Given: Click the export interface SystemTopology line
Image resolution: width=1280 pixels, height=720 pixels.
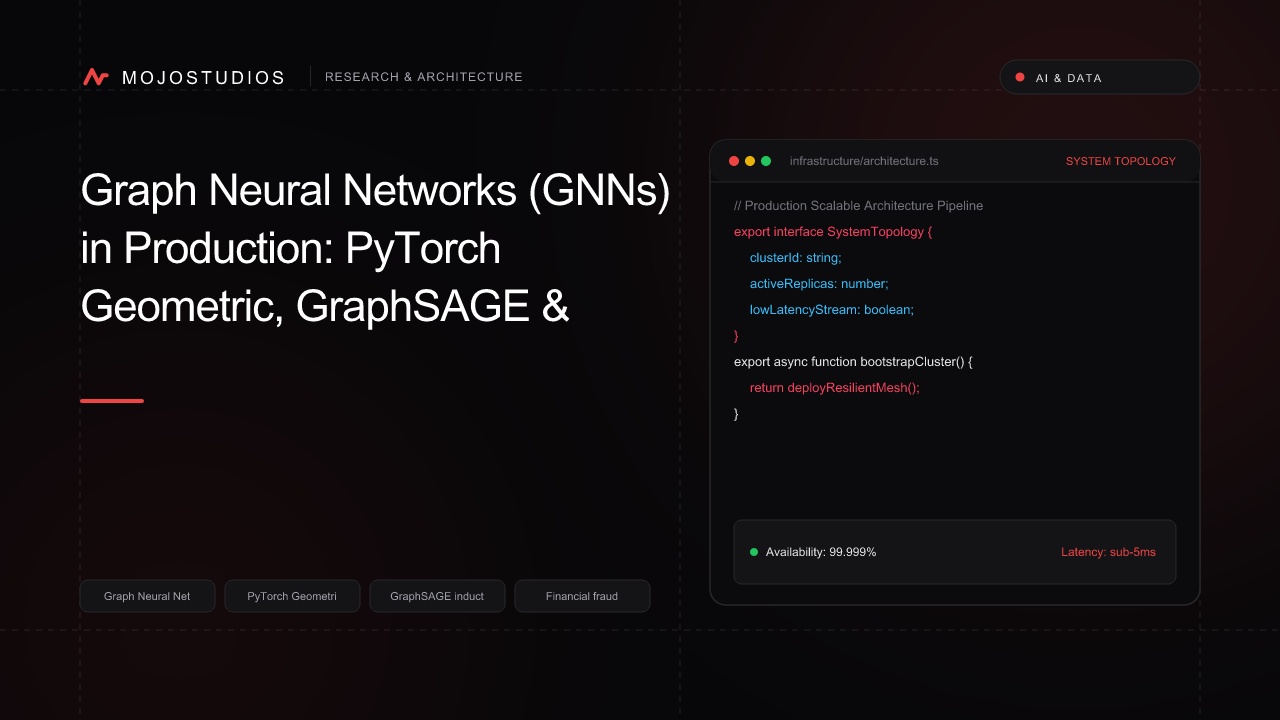Looking at the screenshot, I should tap(833, 231).
